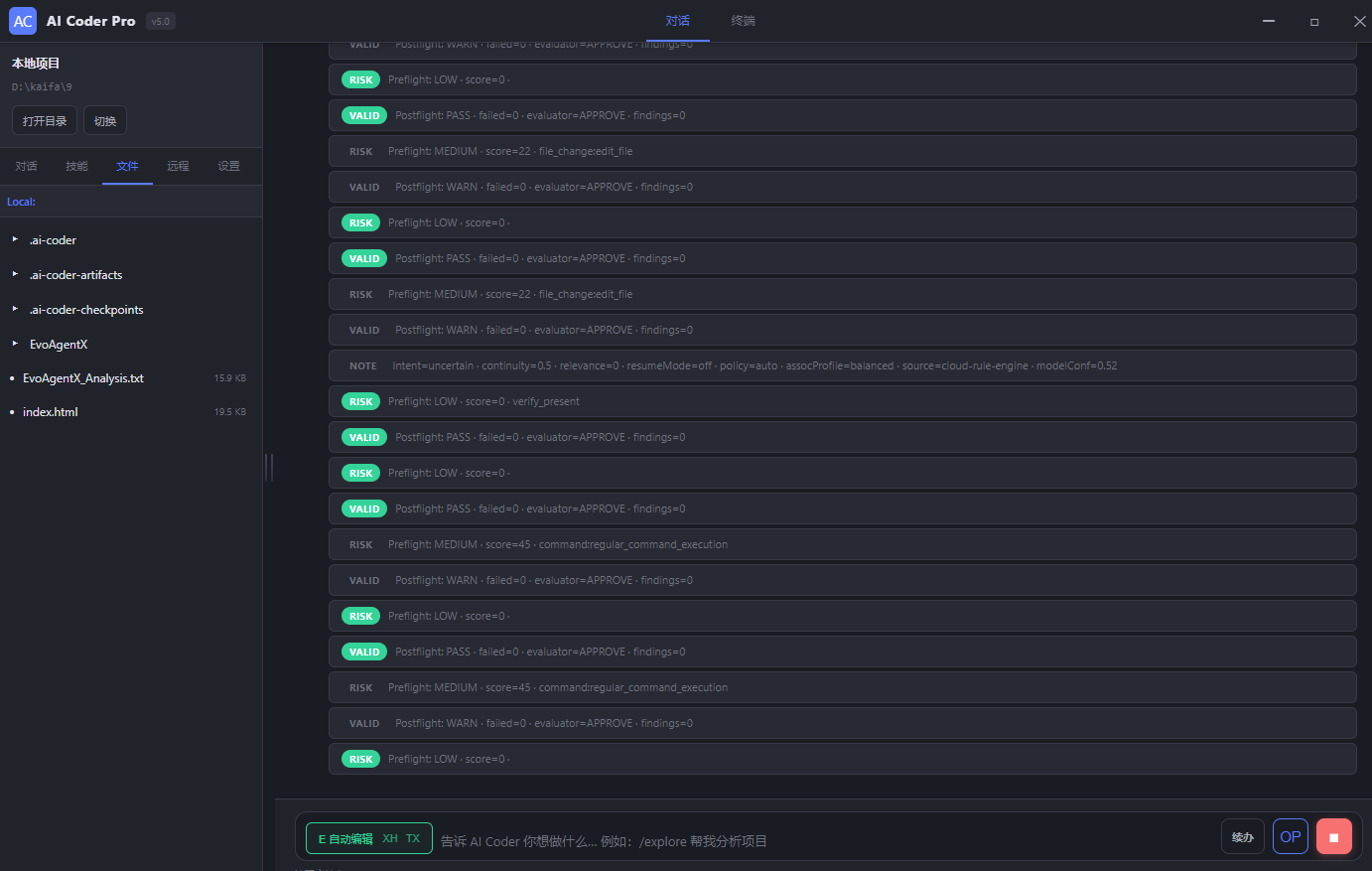1372x871 pixels.
Task: Open the 设置 sidebar tab
Action: click(228, 166)
